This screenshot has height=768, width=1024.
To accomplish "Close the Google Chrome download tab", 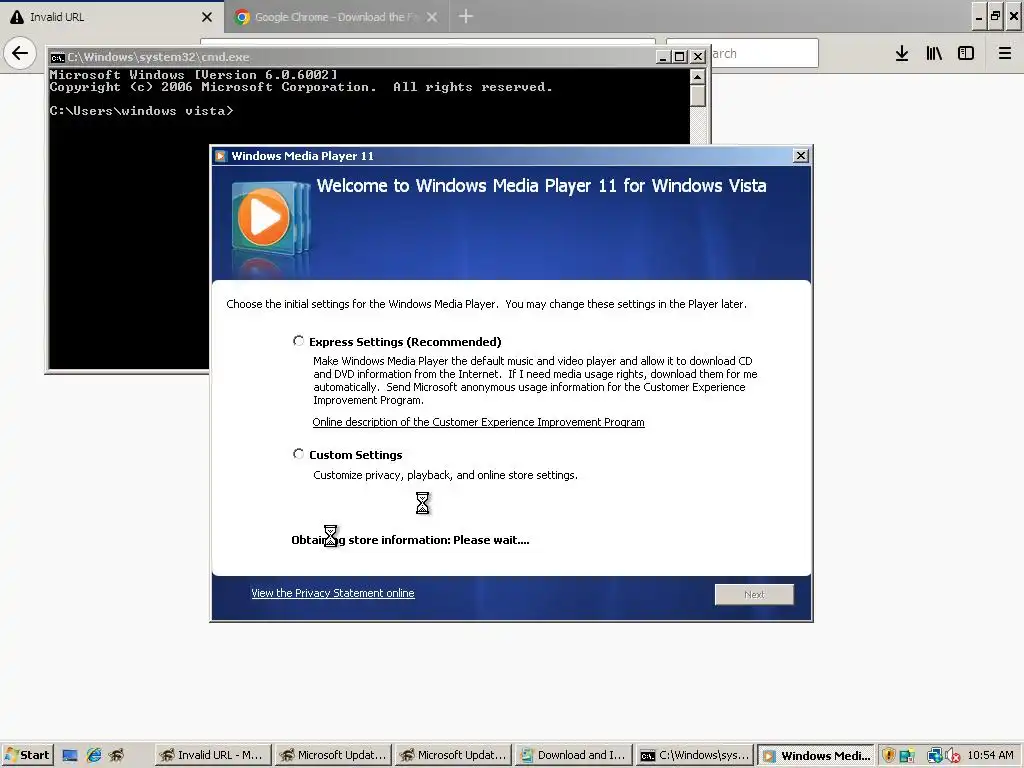I will [432, 17].
